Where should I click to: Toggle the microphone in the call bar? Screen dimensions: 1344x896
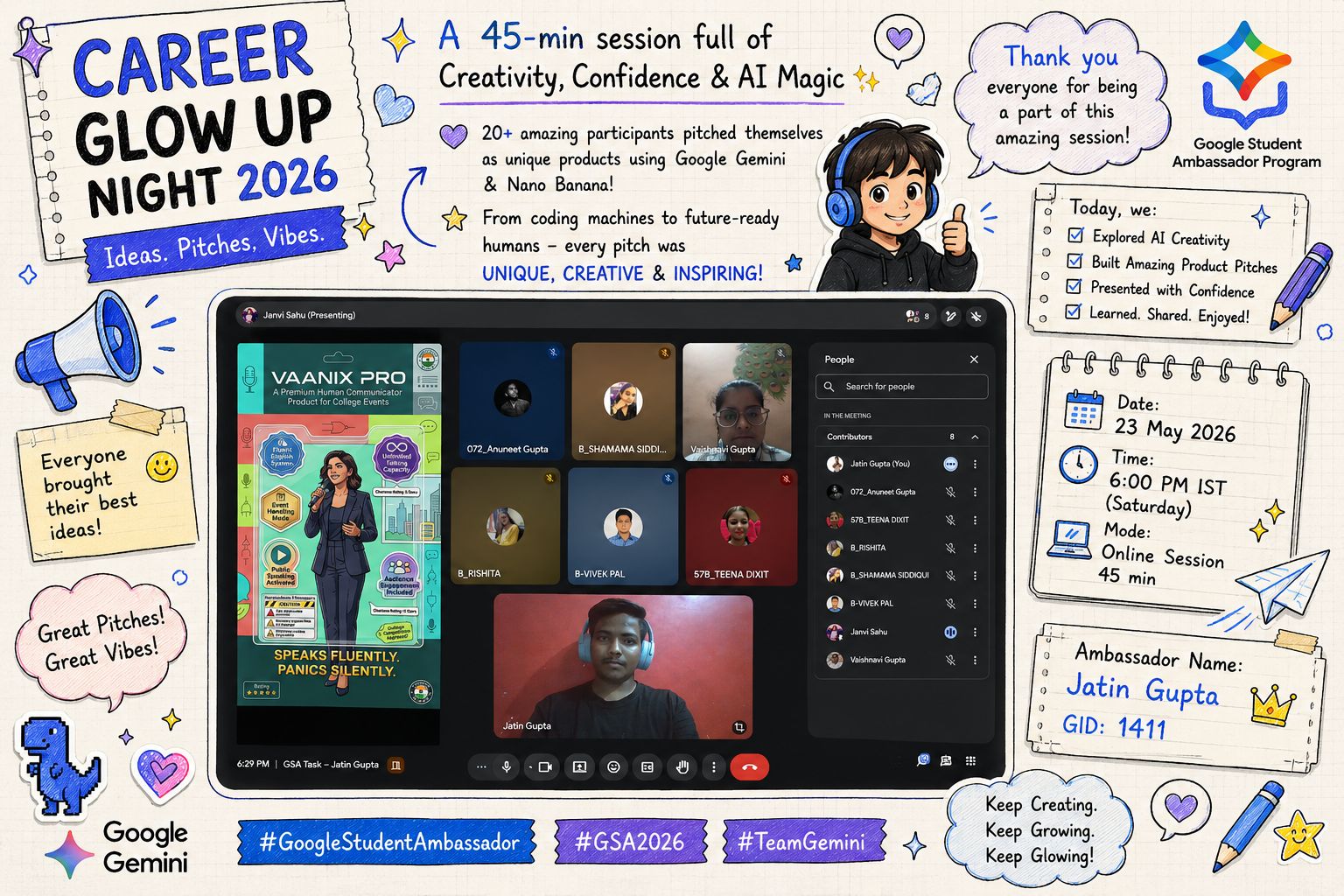point(506,767)
